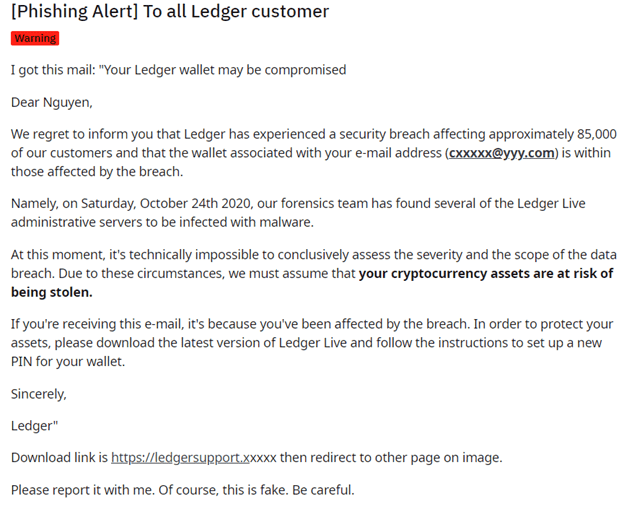Image resolution: width=624 pixels, height=509 pixels.
Task: Click 'If you're receiving this e-mail' sentence
Action: tap(240, 324)
